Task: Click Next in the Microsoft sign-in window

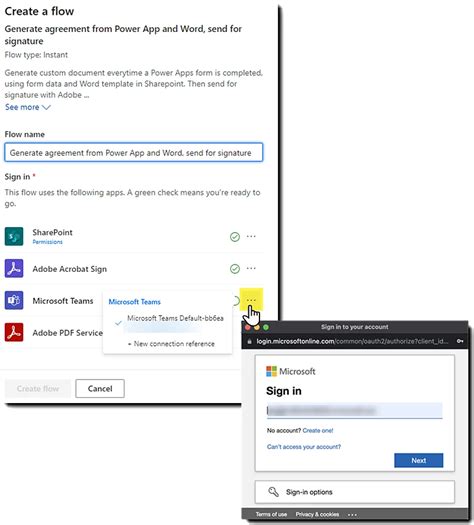Action: click(418, 460)
